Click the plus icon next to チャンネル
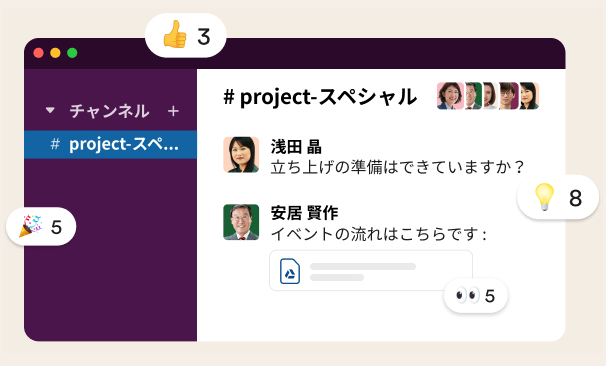The image size is (606, 366). point(173,111)
